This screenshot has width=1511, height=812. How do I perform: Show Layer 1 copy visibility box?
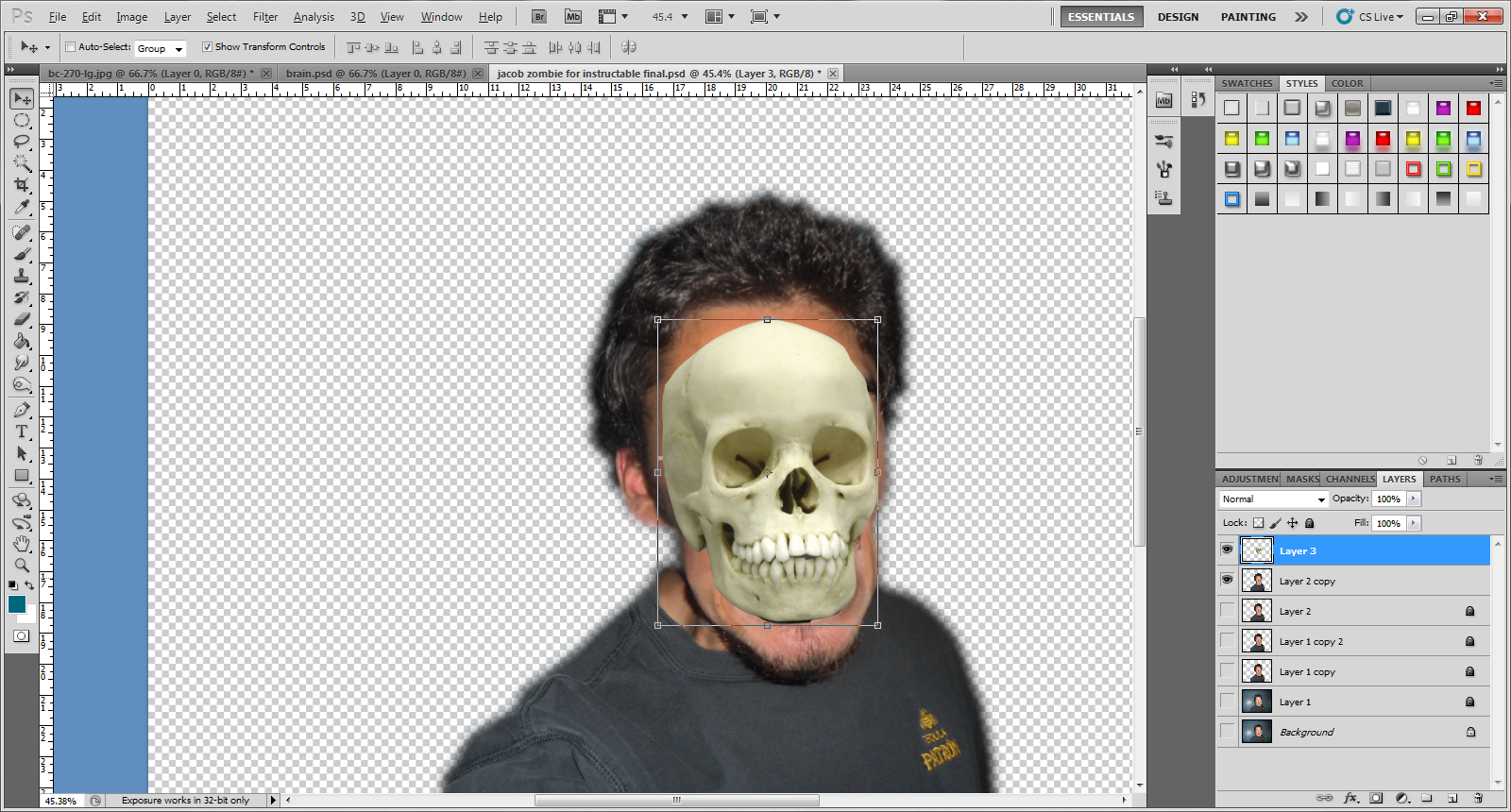(x=1227, y=671)
